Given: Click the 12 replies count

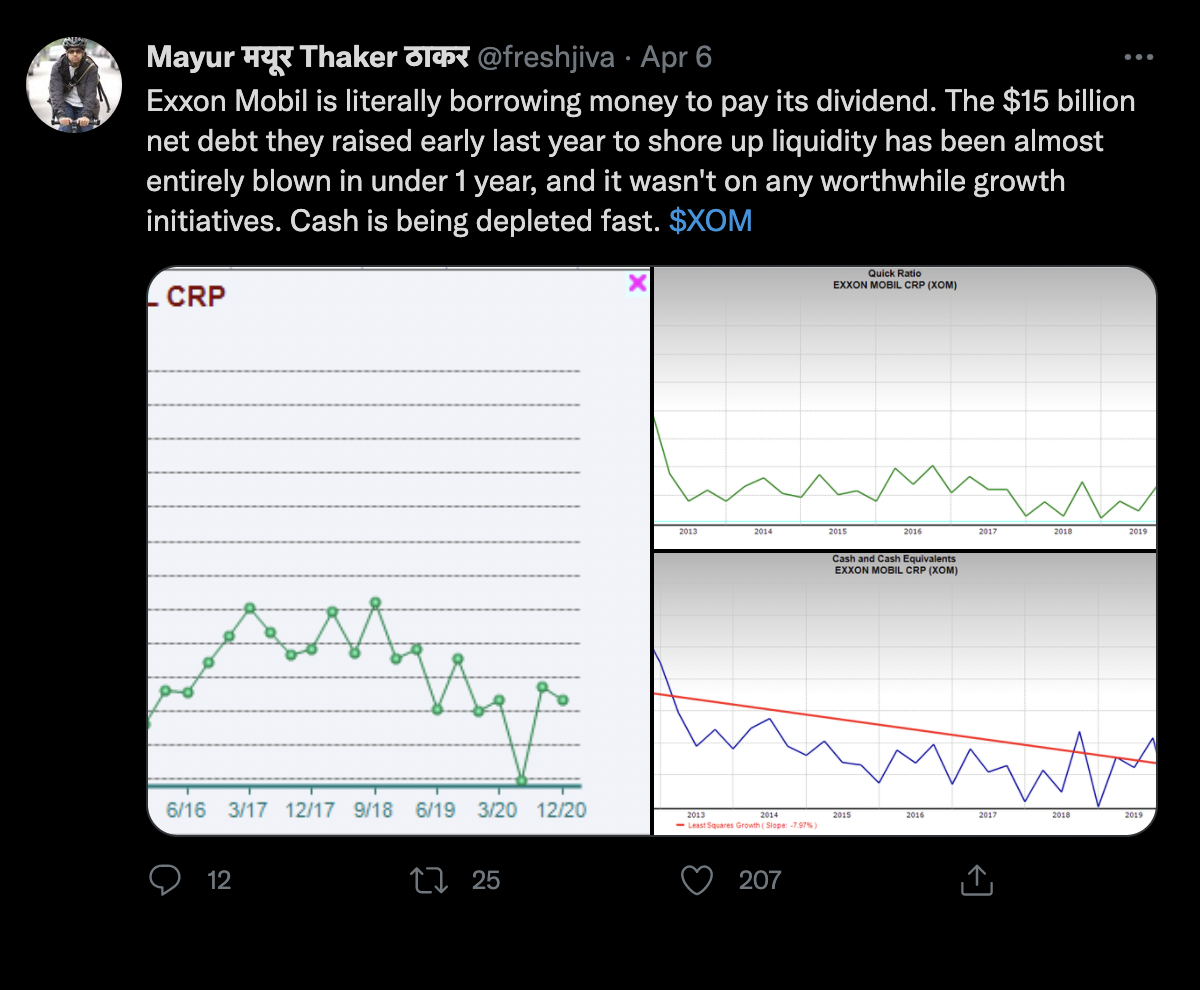Looking at the screenshot, I should 218,880.
